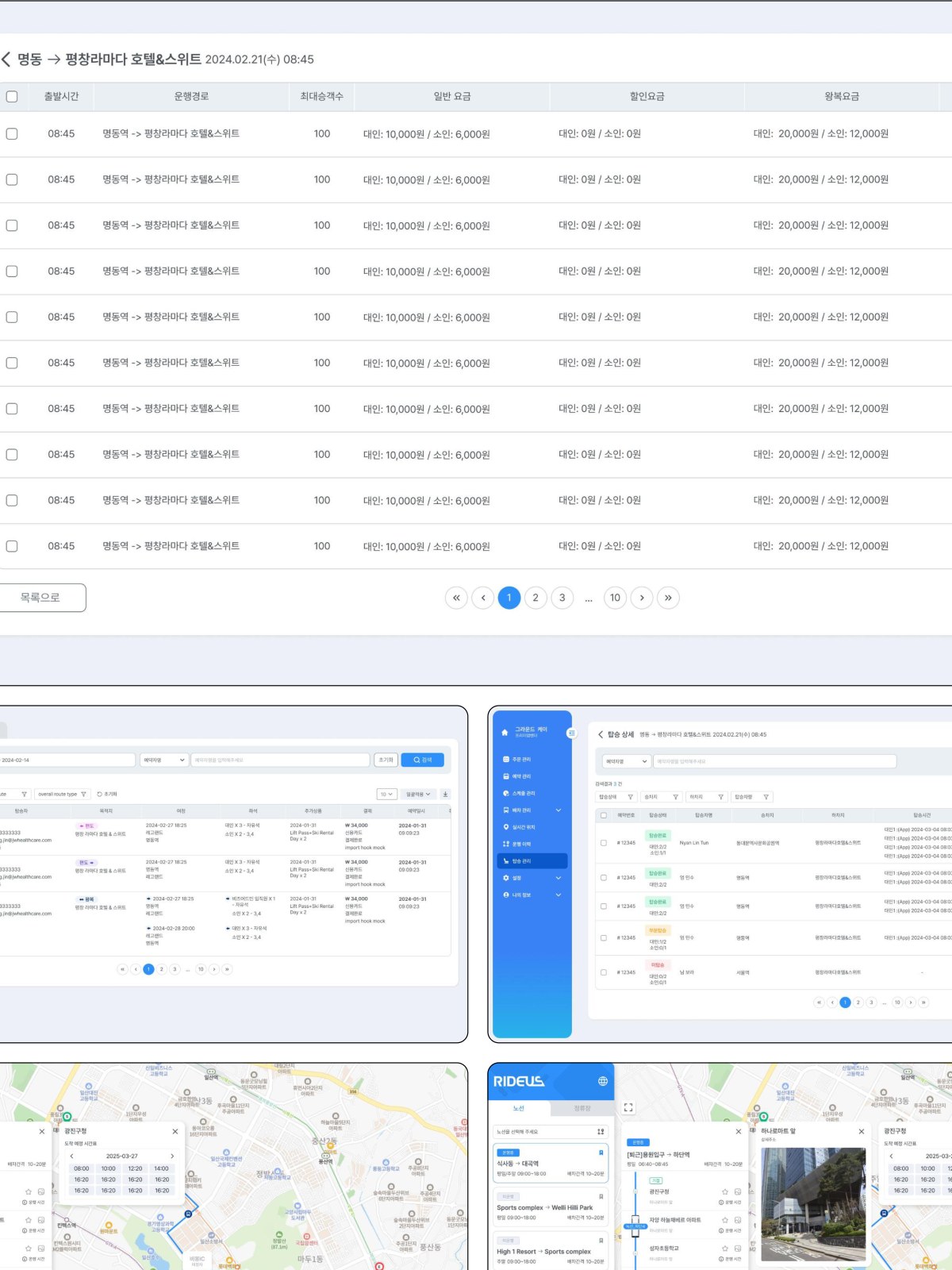Open the overall route type filter
The image size is (952, 1270).
coord(62,794)
